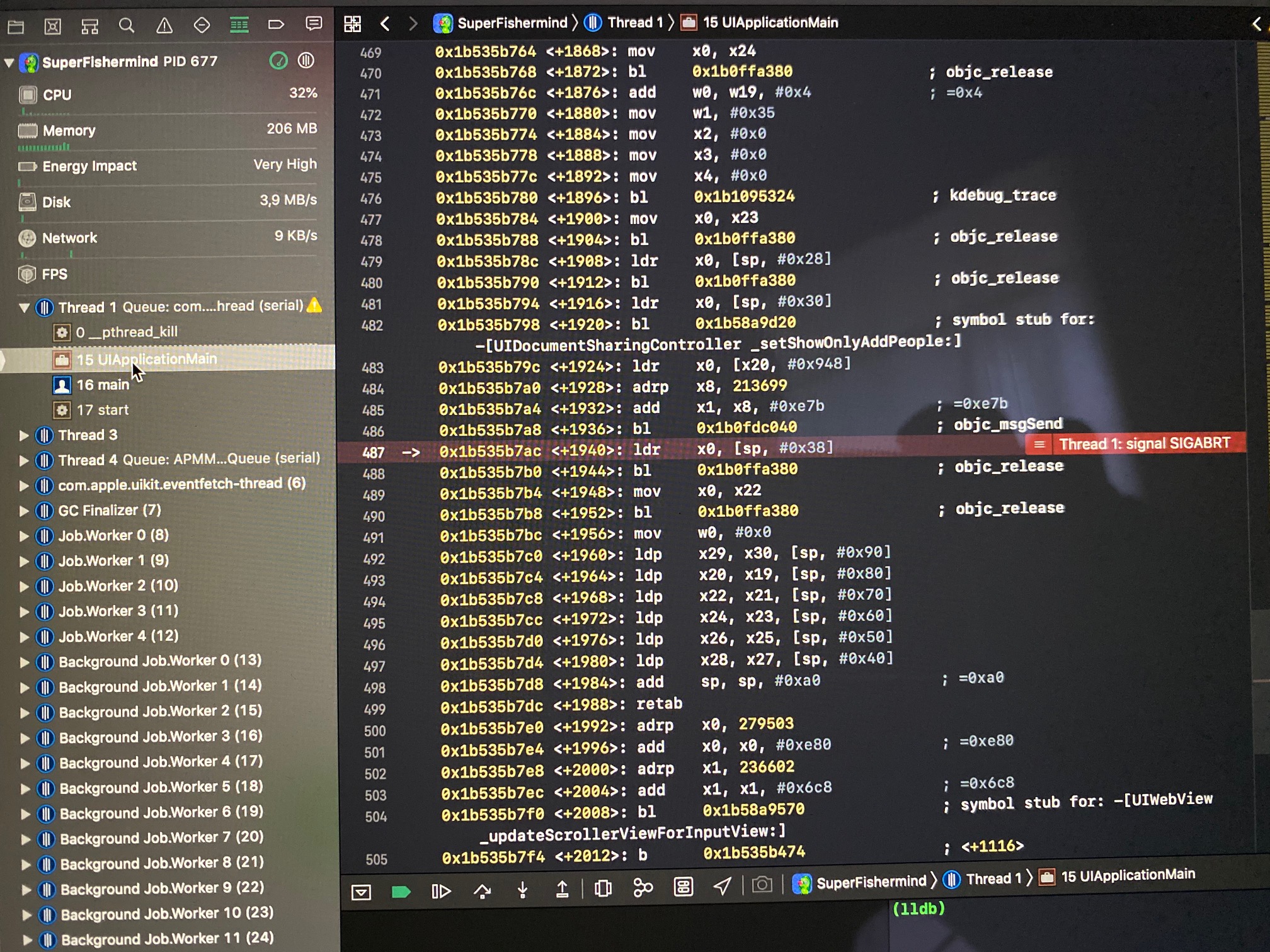
Task: Open the Symbol navigator
Action: 90,26
